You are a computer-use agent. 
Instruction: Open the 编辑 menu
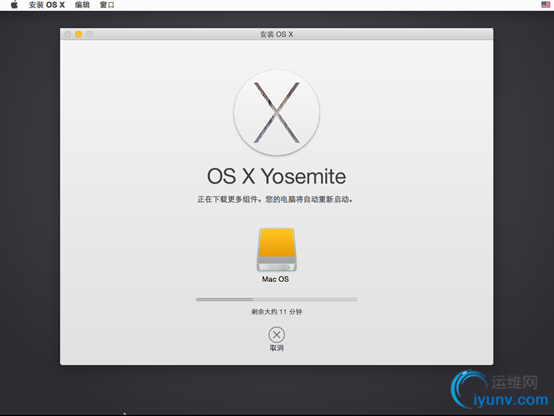pos(82,5)
